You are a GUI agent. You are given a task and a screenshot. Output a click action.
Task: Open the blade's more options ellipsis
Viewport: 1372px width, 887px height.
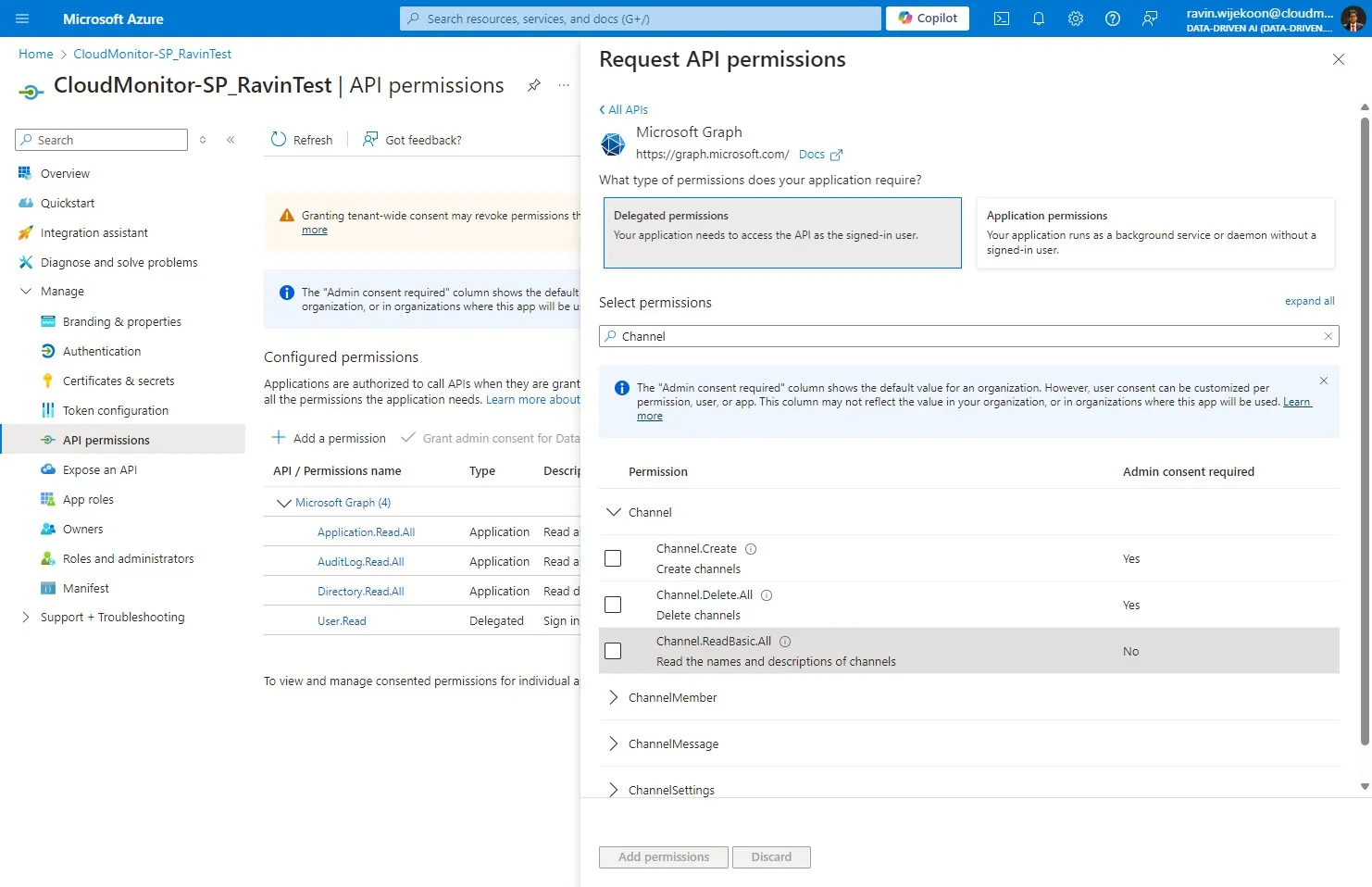(564, 85)
